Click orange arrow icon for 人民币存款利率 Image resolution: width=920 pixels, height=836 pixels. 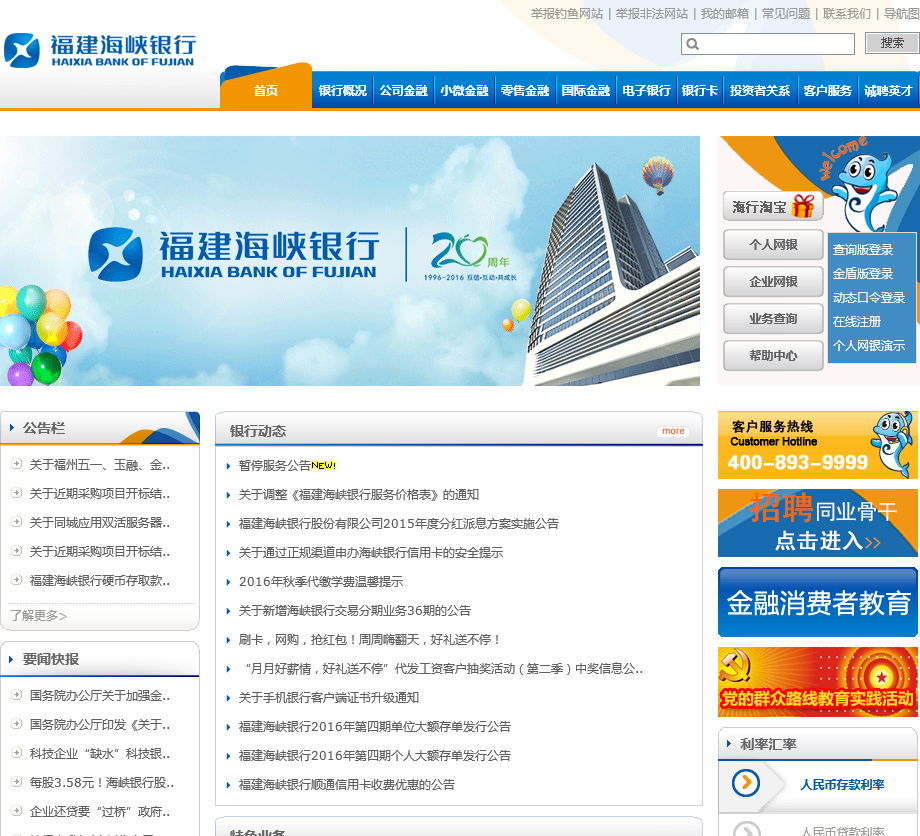pyautogui.click(x=746, y=783)
